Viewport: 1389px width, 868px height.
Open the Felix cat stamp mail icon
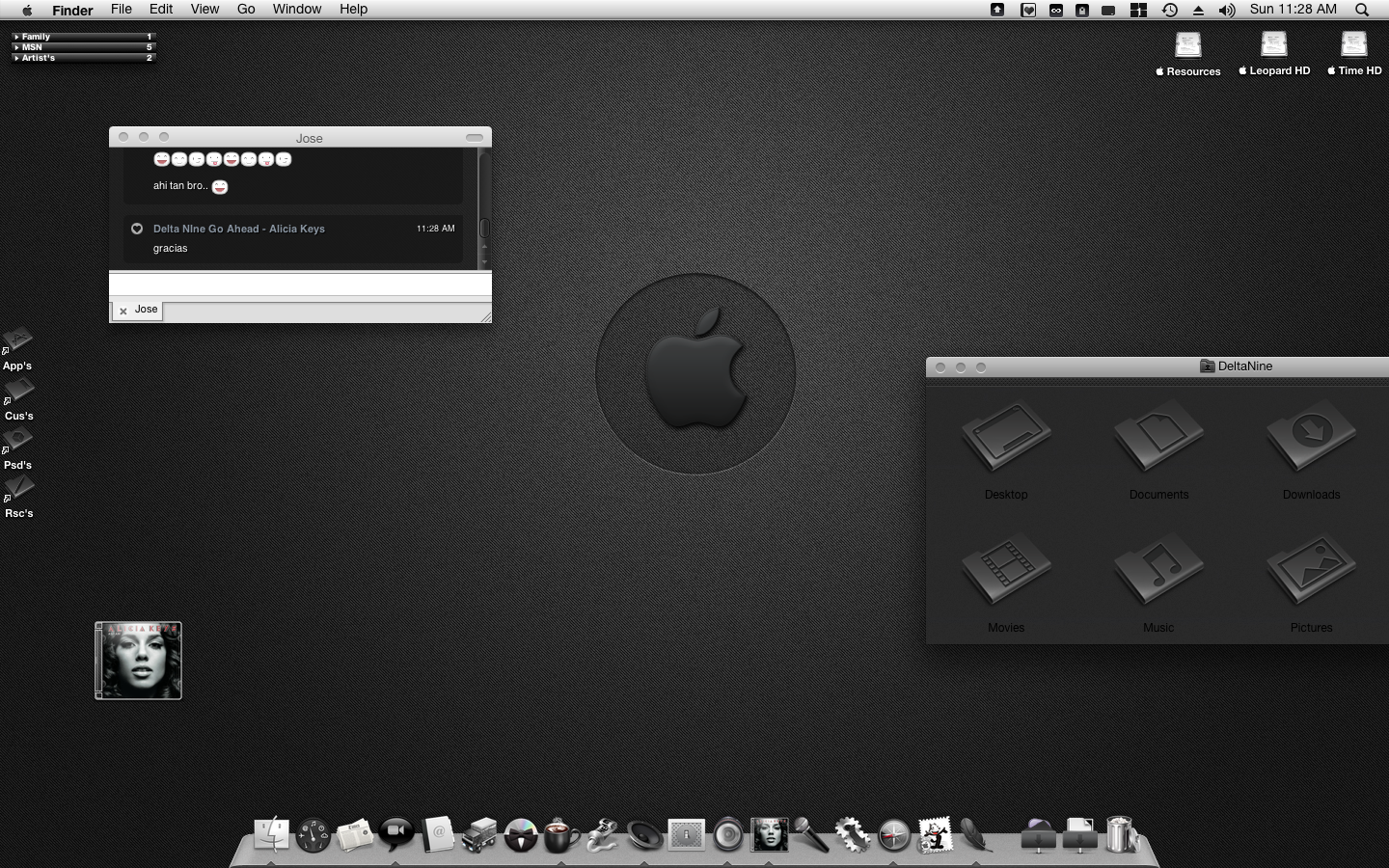(936, 834)
